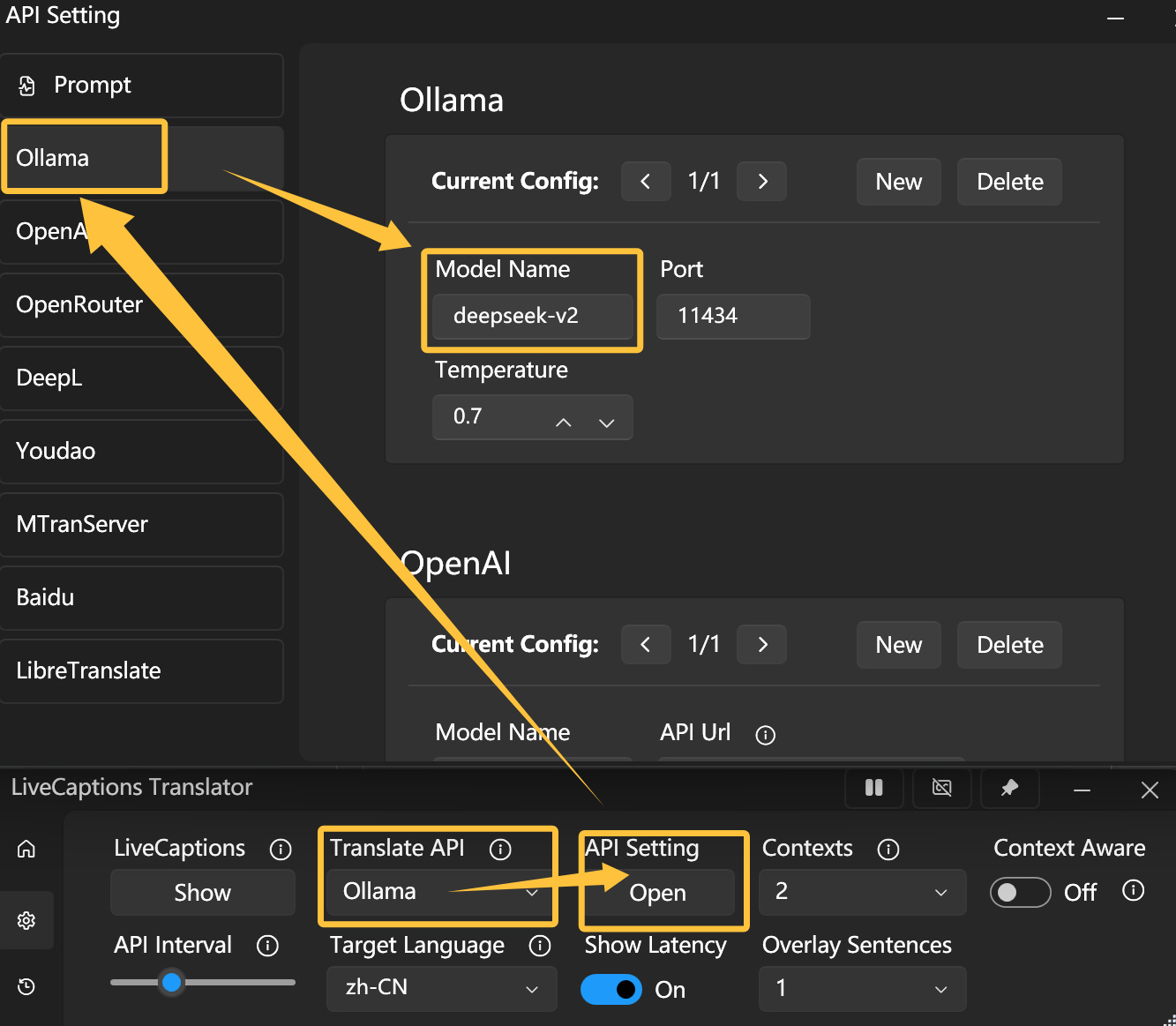The width and height of the screenshot is (1176, 1026).
Task: Click the Ollama config New button
Action: click(x=898, y=182)
